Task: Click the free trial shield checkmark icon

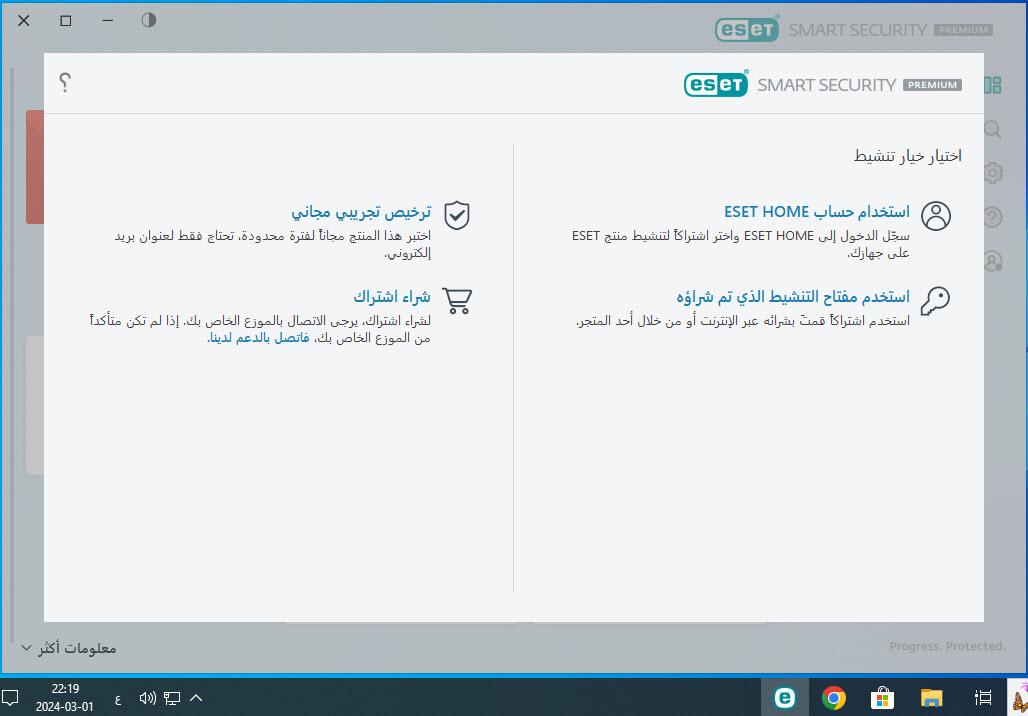Action: coord(457,216)
